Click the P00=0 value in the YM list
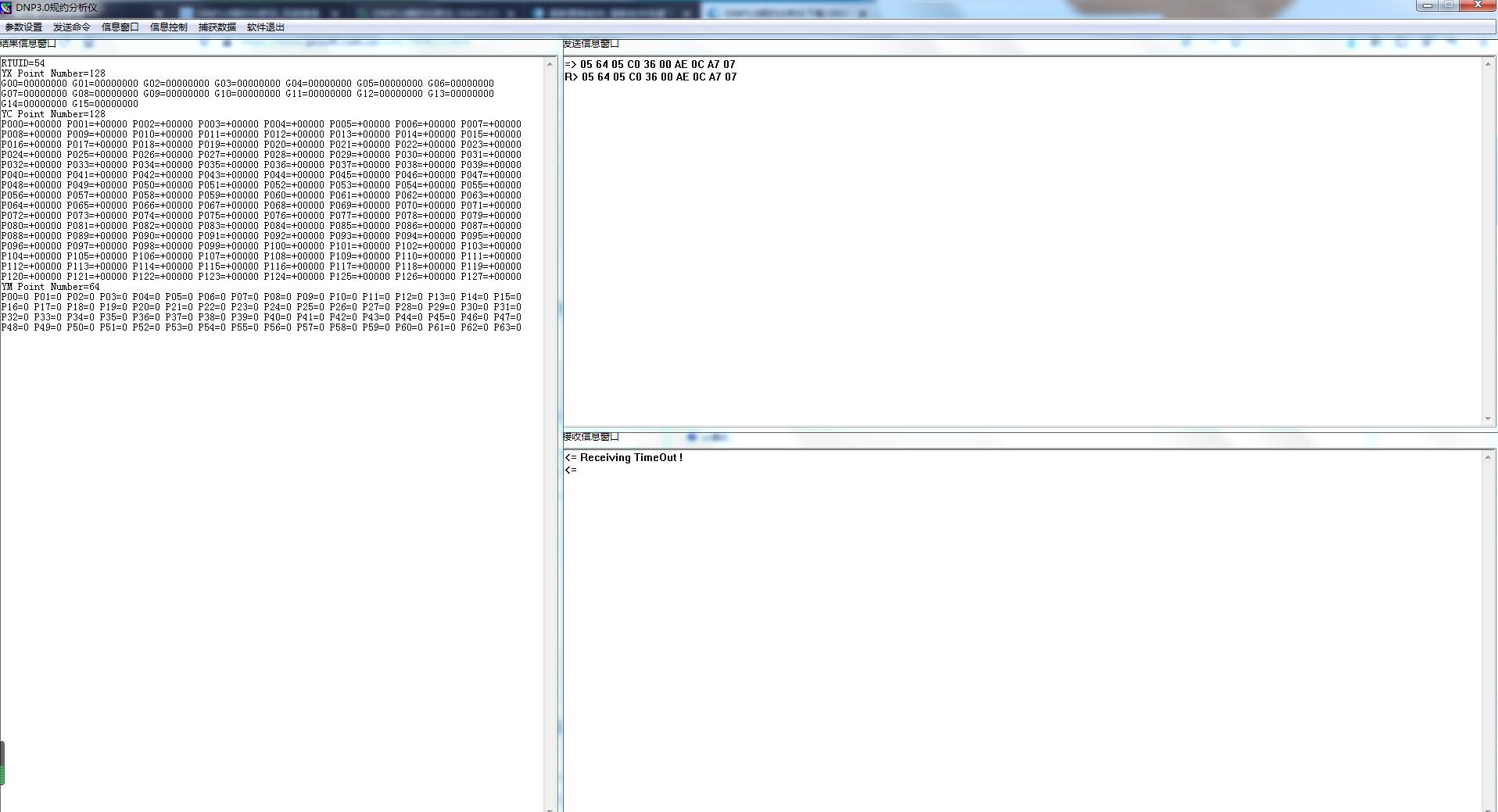This screenshot has height=812, width=1498. [15, 297]
